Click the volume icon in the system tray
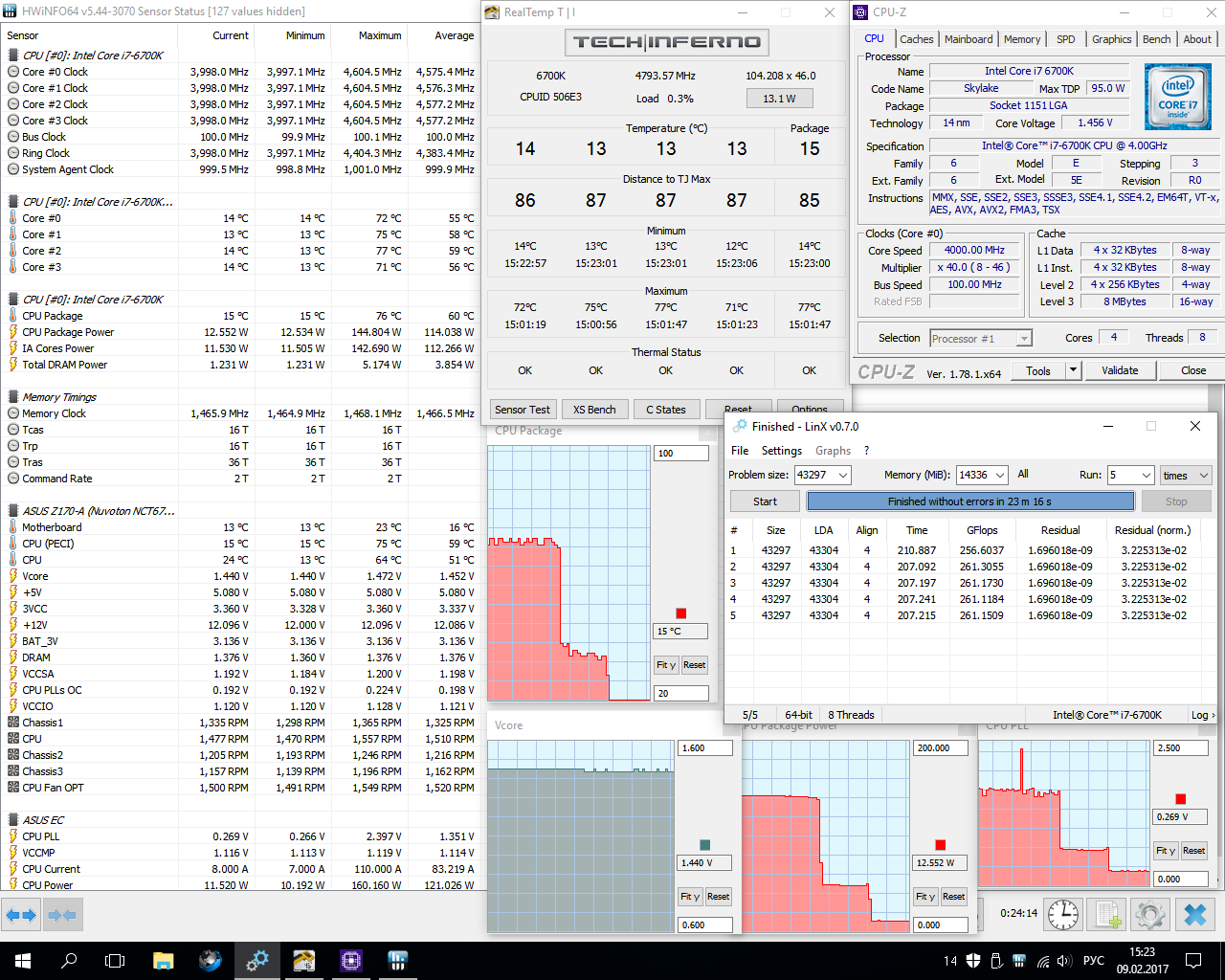 point(1064,961)
